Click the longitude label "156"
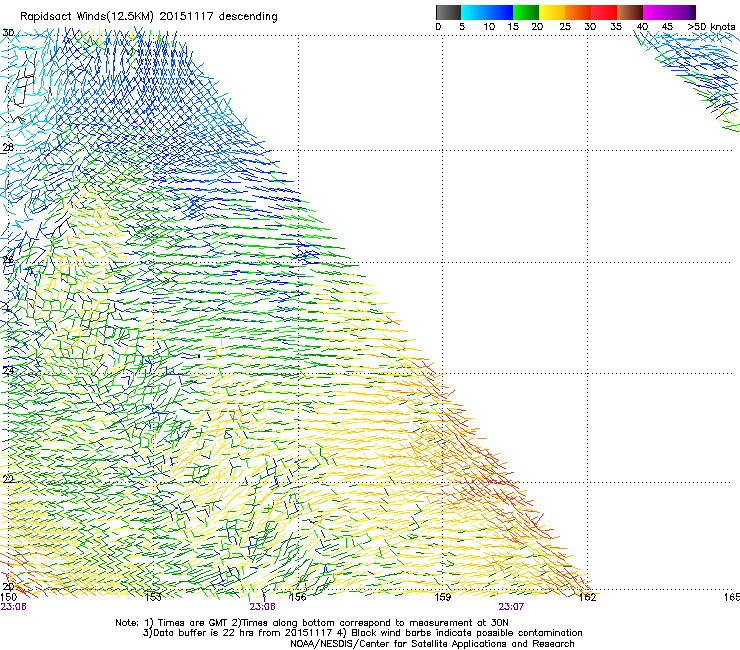The image size is (740, 650). tap(298, 597)
